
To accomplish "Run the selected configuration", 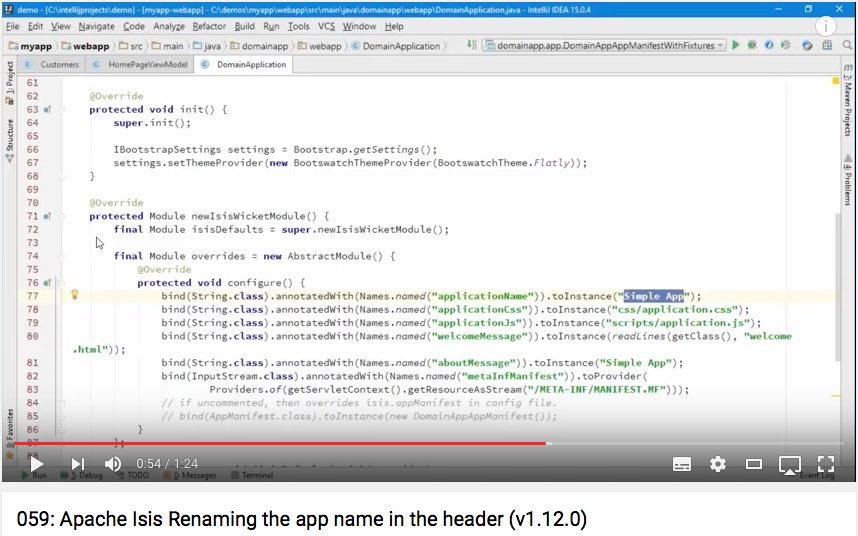I will [x=736, y=45].
